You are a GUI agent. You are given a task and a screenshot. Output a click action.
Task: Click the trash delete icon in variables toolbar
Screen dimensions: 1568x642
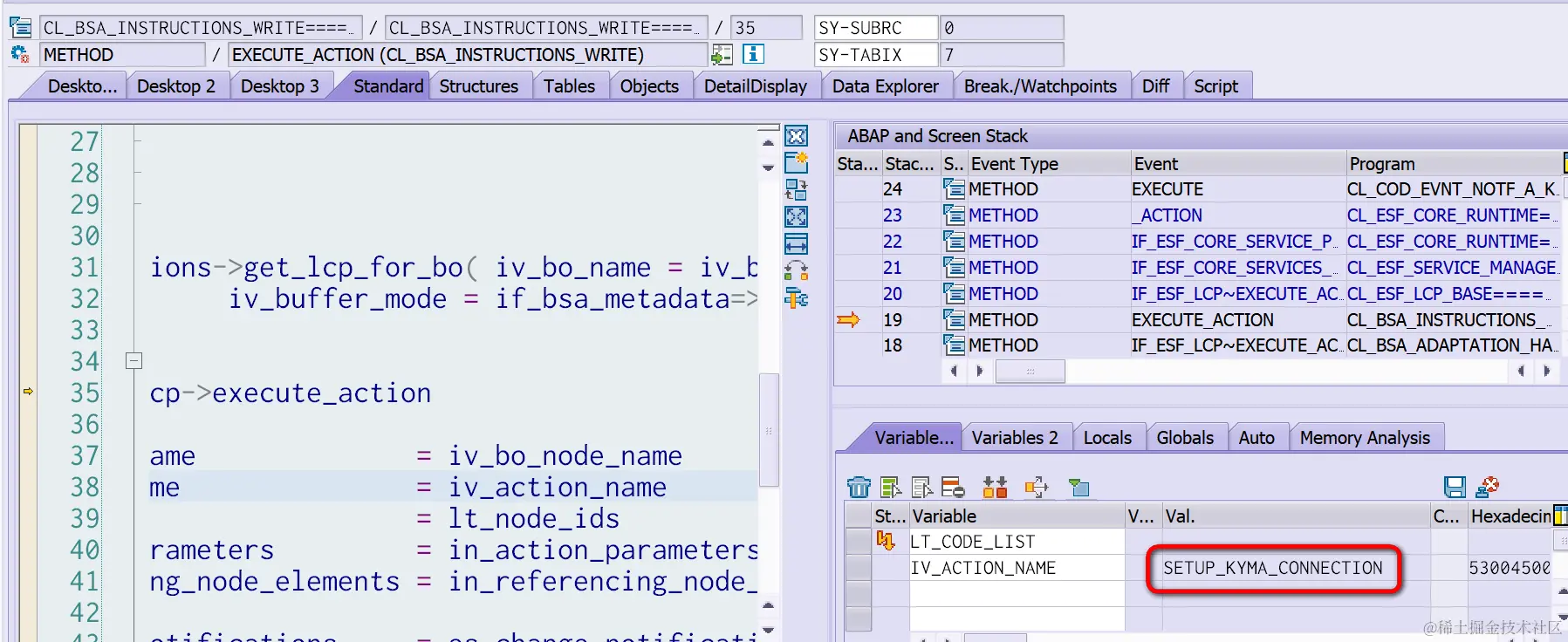pos(859,487)
